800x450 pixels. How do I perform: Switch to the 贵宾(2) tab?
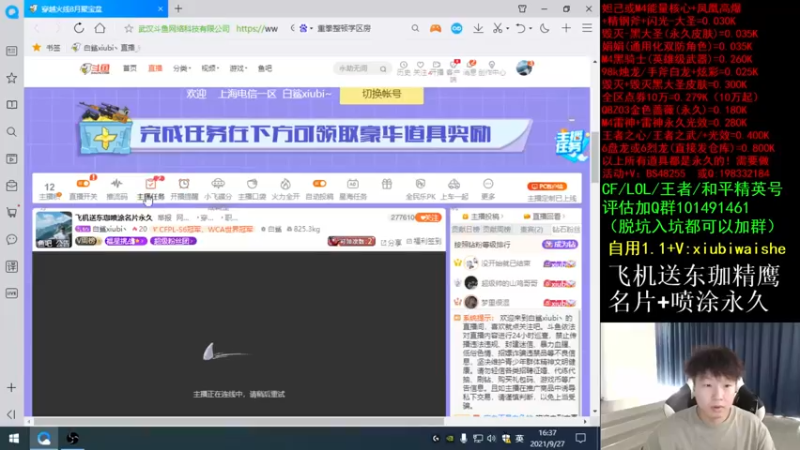tap(531, 230)
